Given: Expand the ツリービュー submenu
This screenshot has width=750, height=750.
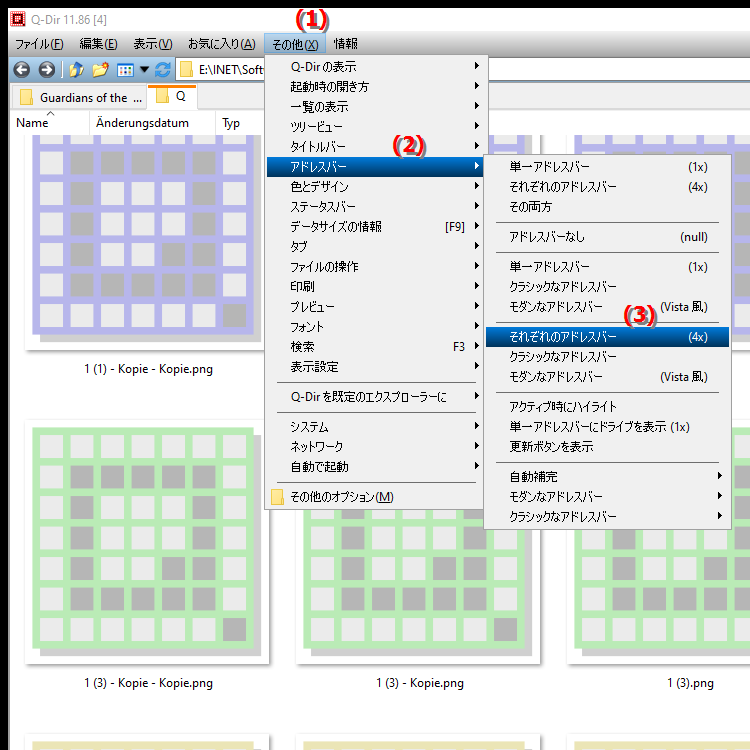Looking at the screenshot, I should click(375, 127).
